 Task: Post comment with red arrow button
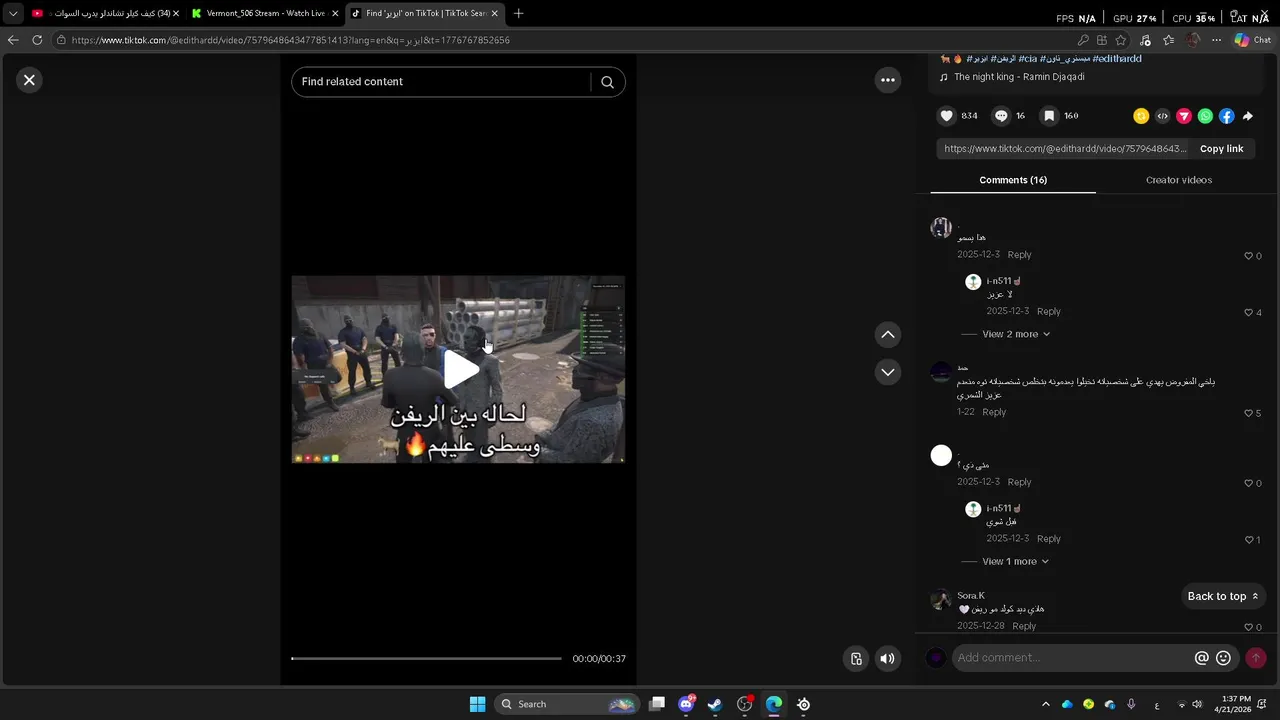(1256, 658)
